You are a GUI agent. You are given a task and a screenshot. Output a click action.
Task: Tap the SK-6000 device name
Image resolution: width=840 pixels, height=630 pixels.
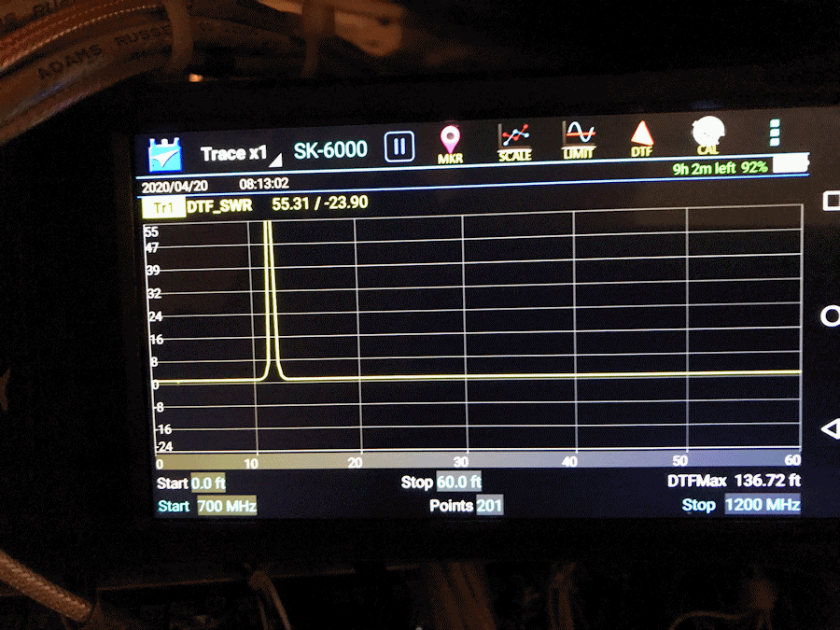(x=330, y=150)
